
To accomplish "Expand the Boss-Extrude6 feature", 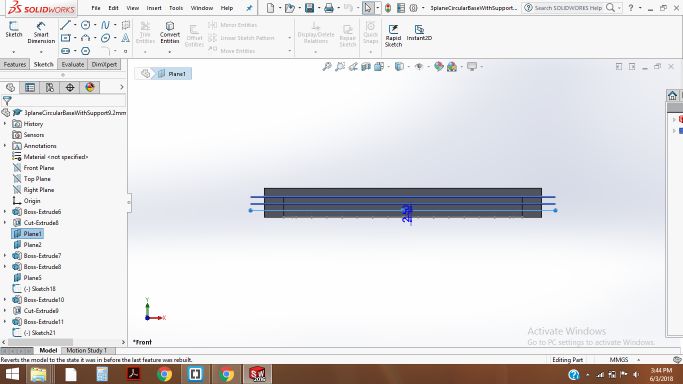I will [x=5, y=212].
